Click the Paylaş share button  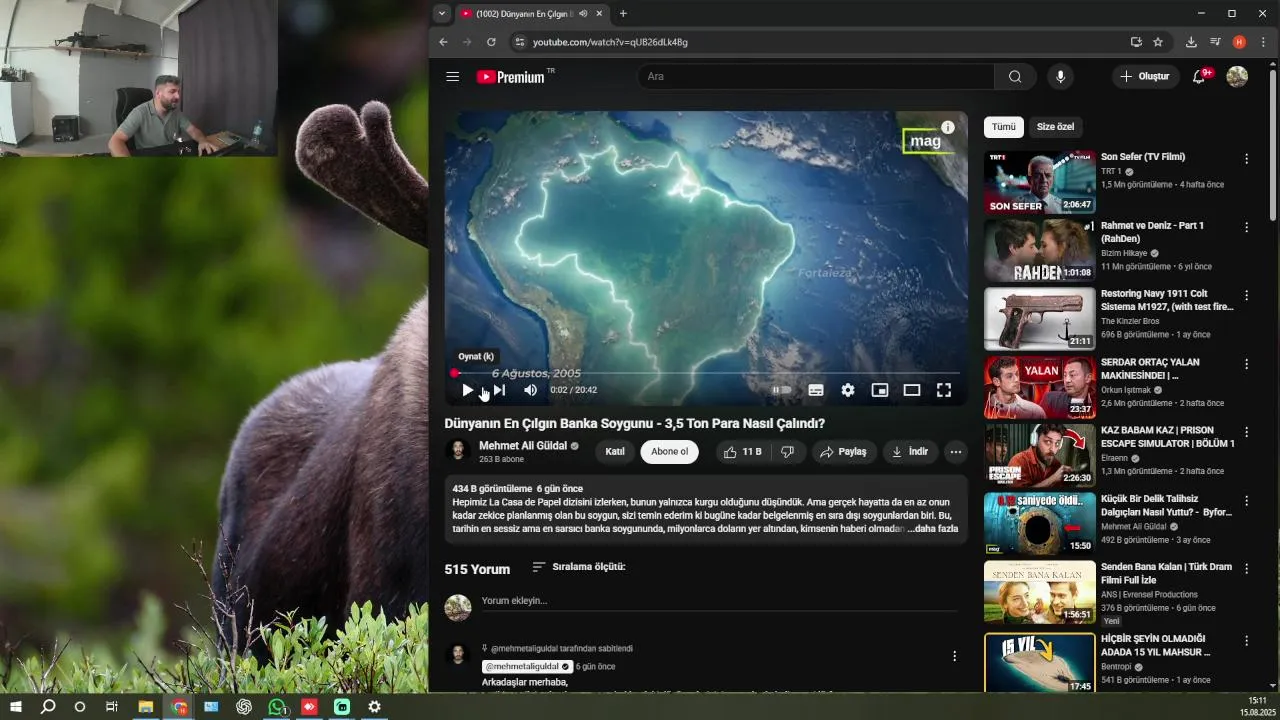point(843,452)
